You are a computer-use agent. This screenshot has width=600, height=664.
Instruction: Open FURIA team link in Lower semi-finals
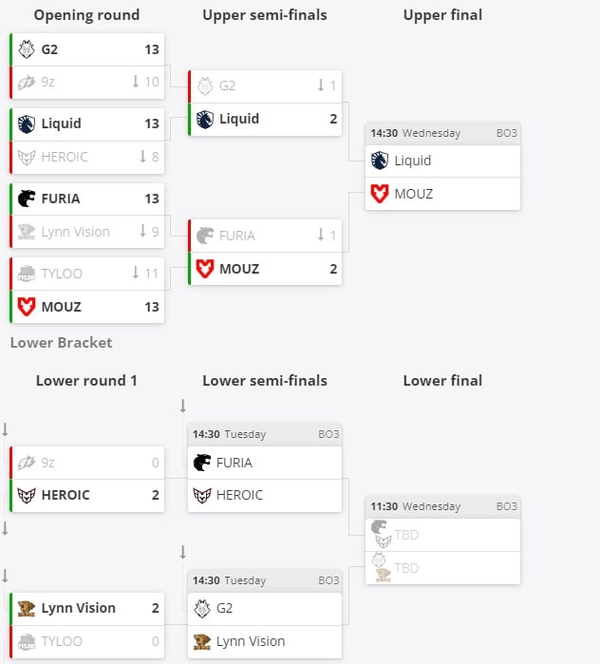pos(235,462)
